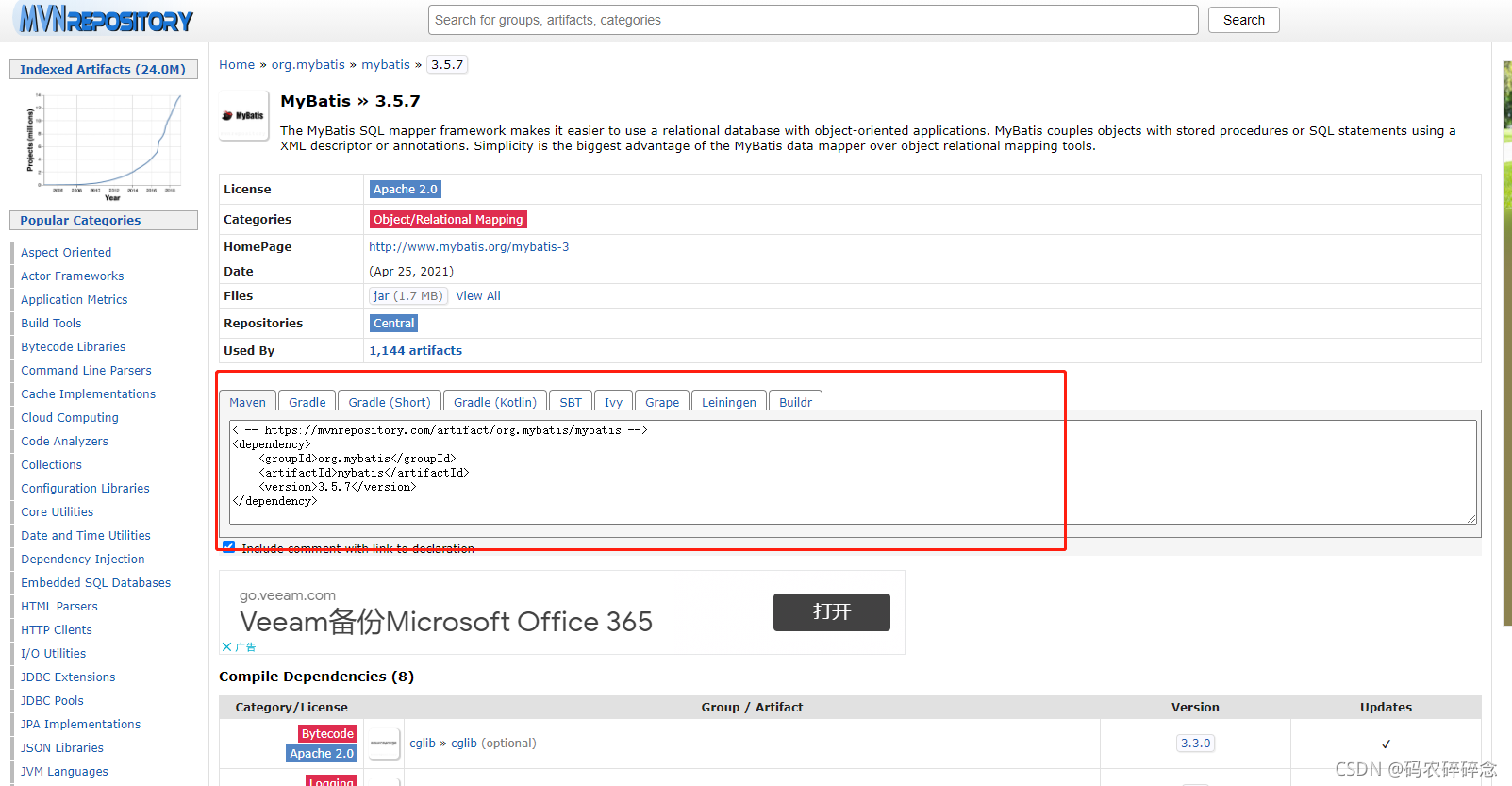Image resolution: width=1512 pixels, height=786 pixels.
Task: Open Date and Time Utilities category
Action: point(86,535)
